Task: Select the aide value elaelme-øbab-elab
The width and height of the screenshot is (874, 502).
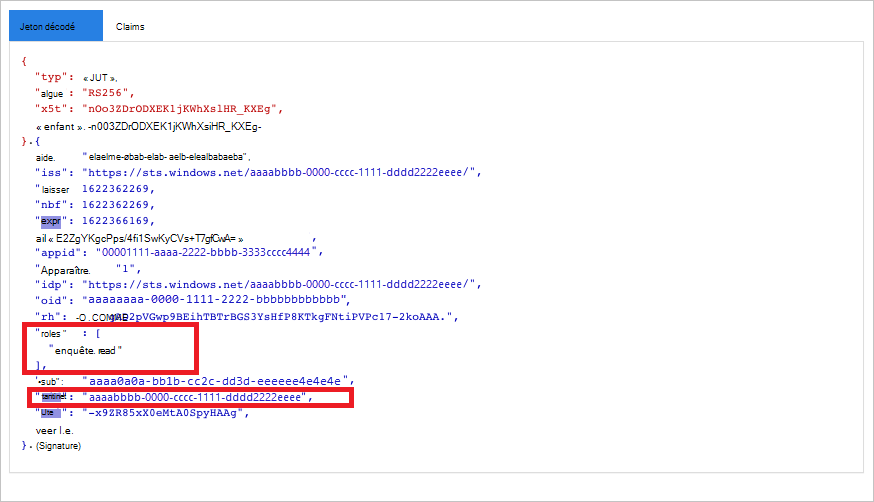Action: (x=166, y=157)
